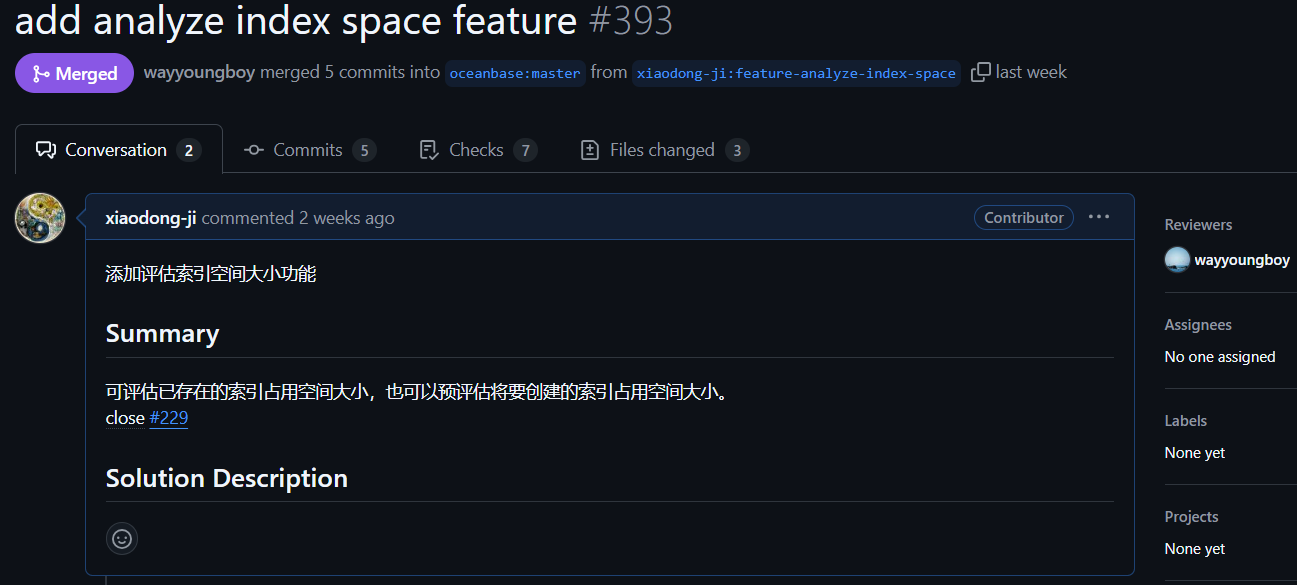Viewport: 1297px width, 585px height.
Task: Open the Checks tab
Action: click(478, 150)
